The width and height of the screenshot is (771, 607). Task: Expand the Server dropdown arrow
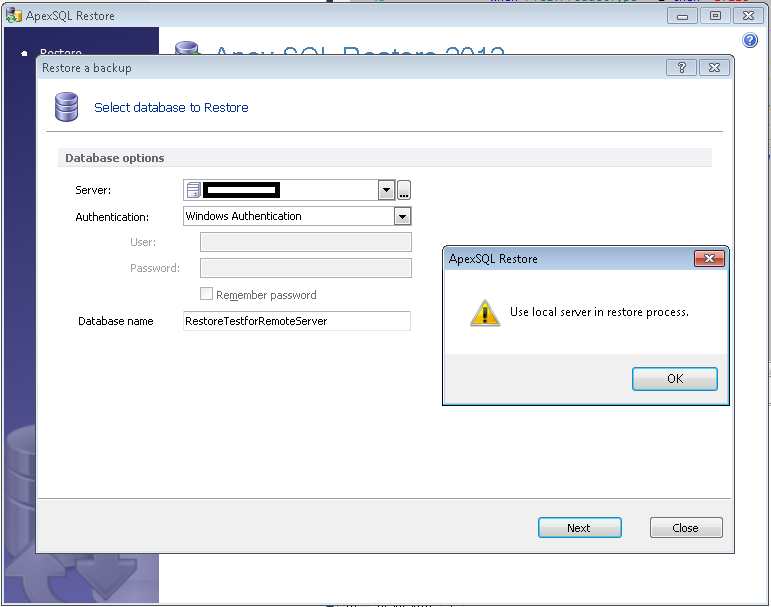386,190
